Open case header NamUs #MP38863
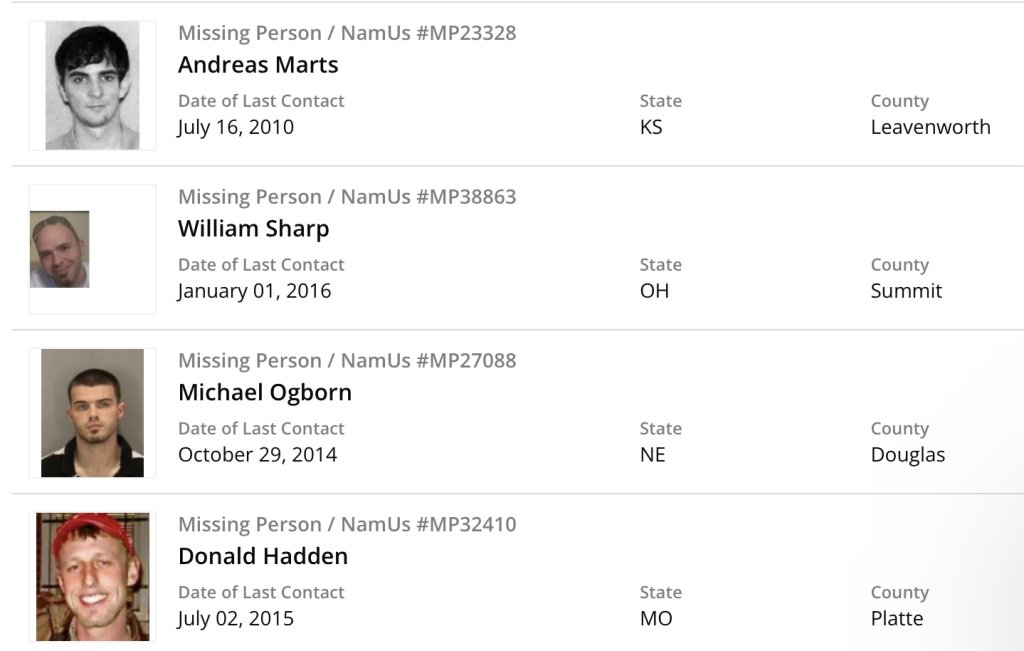Image resolution: width=1024 pixels, height=651 pixels. point(347,197)
